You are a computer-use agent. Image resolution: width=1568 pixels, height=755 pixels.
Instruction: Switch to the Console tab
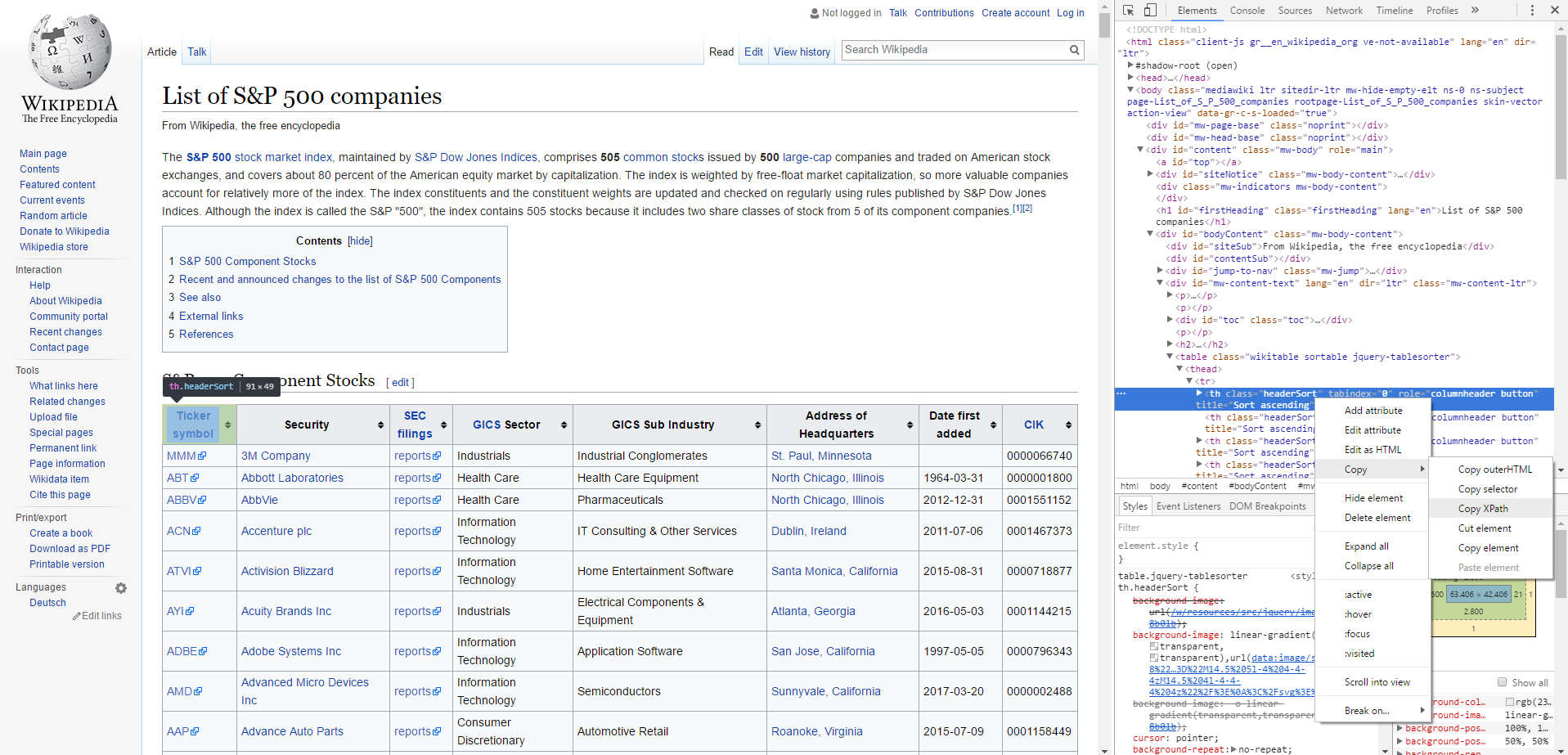tap(1247, 10)
